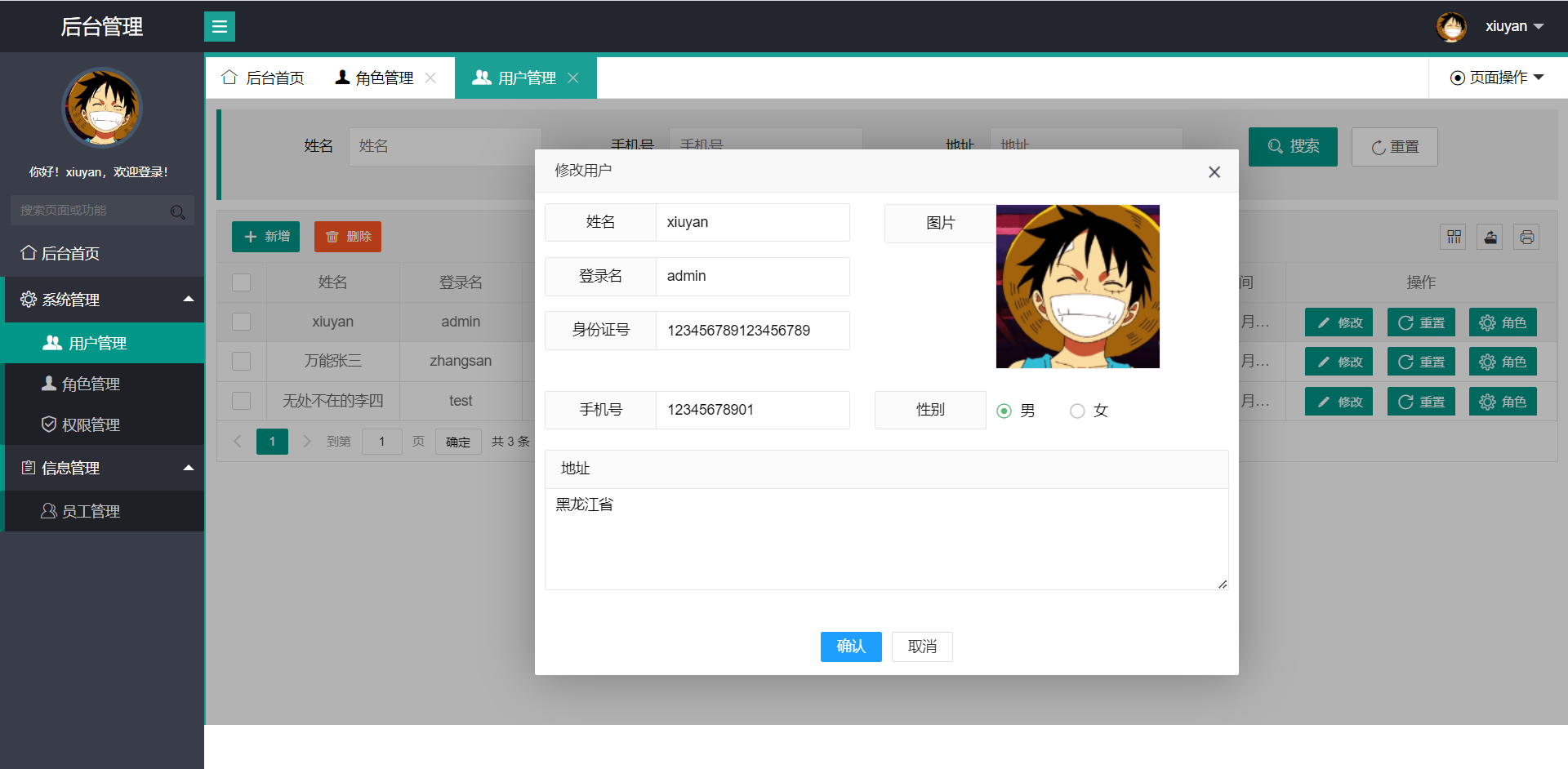Click the 姓名 field in dialog
The image size is (1568, 769).
[x=753, y=222]
